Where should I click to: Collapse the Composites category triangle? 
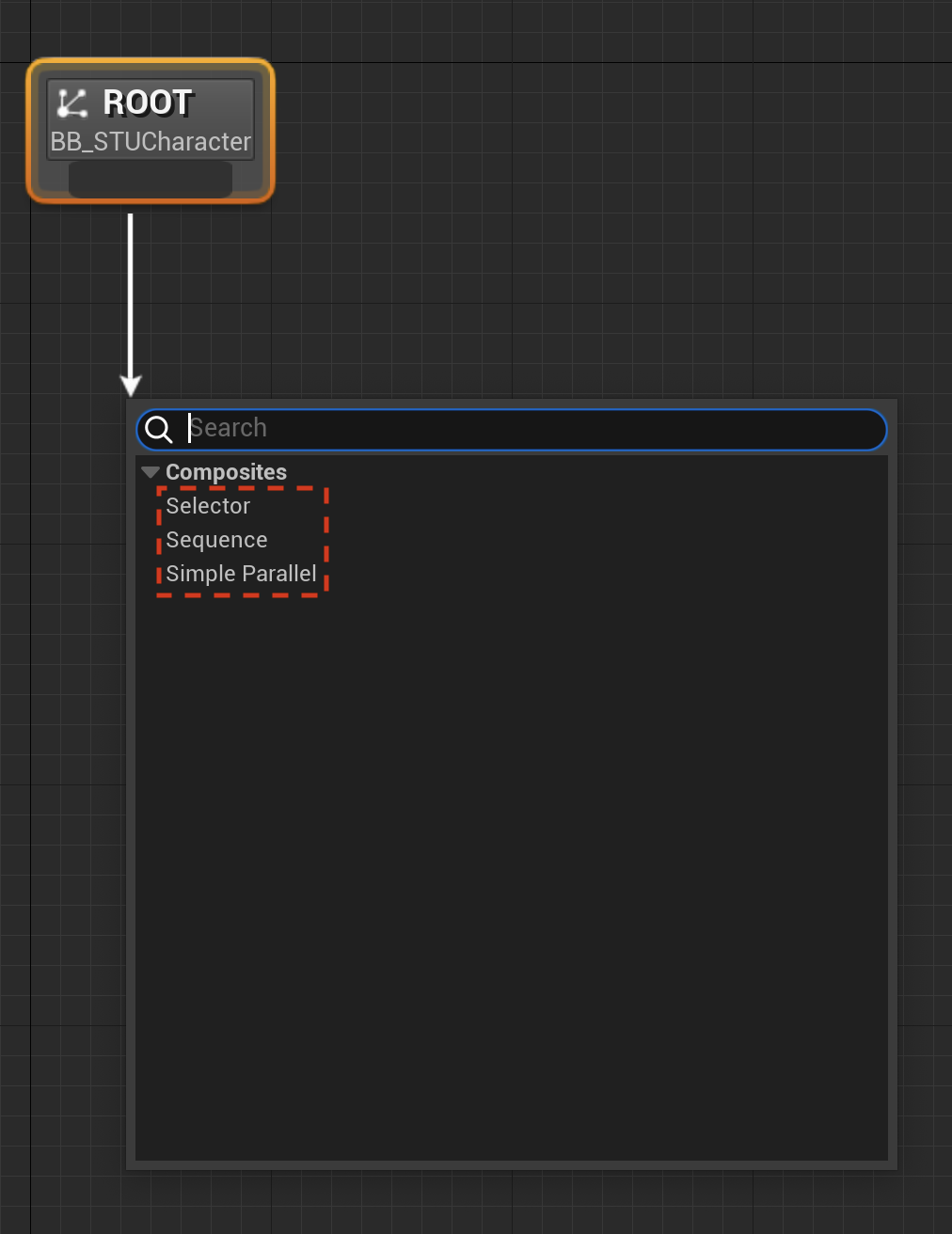click(150, 472)
